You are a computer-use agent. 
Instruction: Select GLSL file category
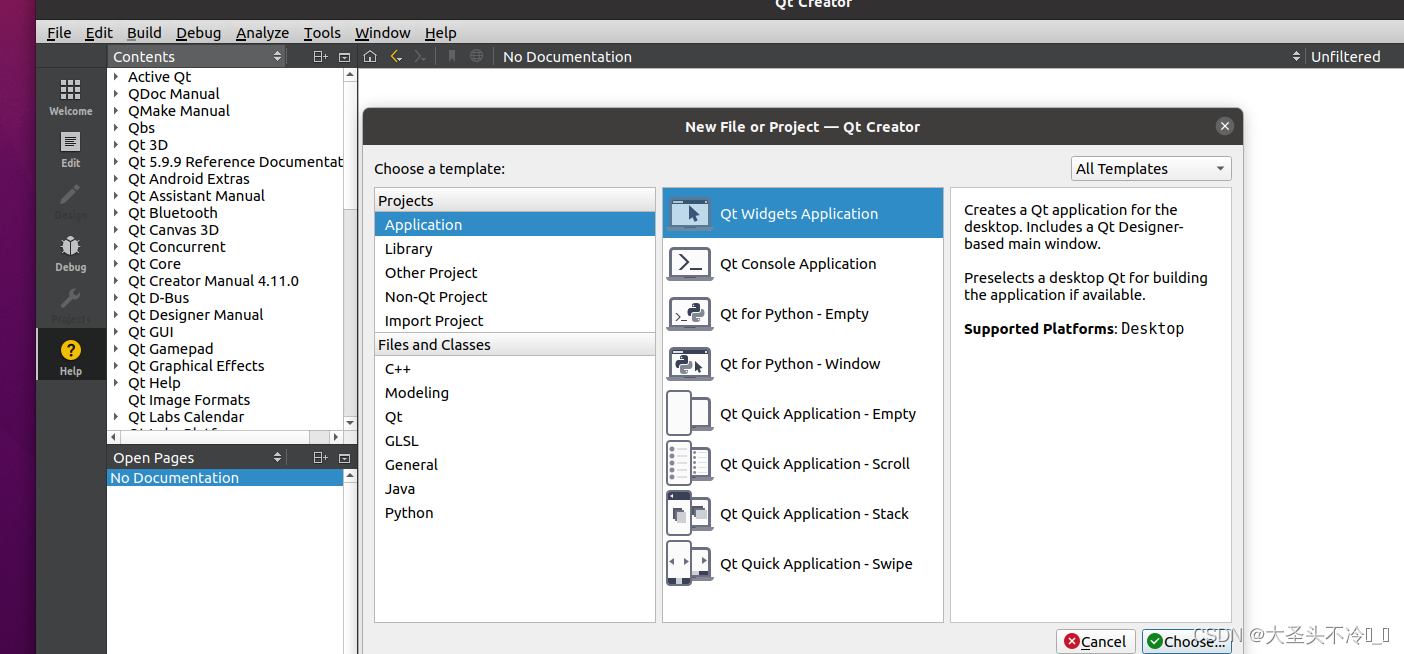coord(515,441)
